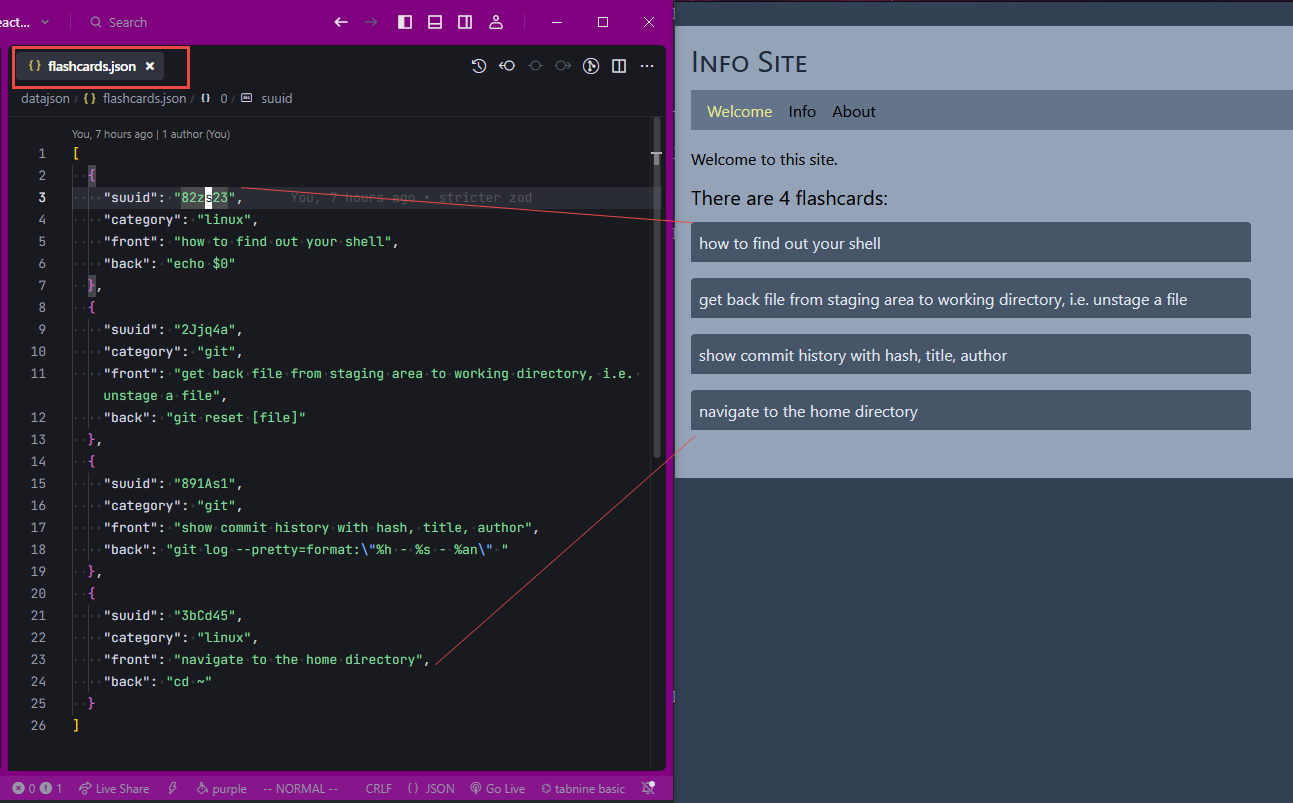
Task: Click the 'There are 4 flashcards:' text
Action: [789, 198]
